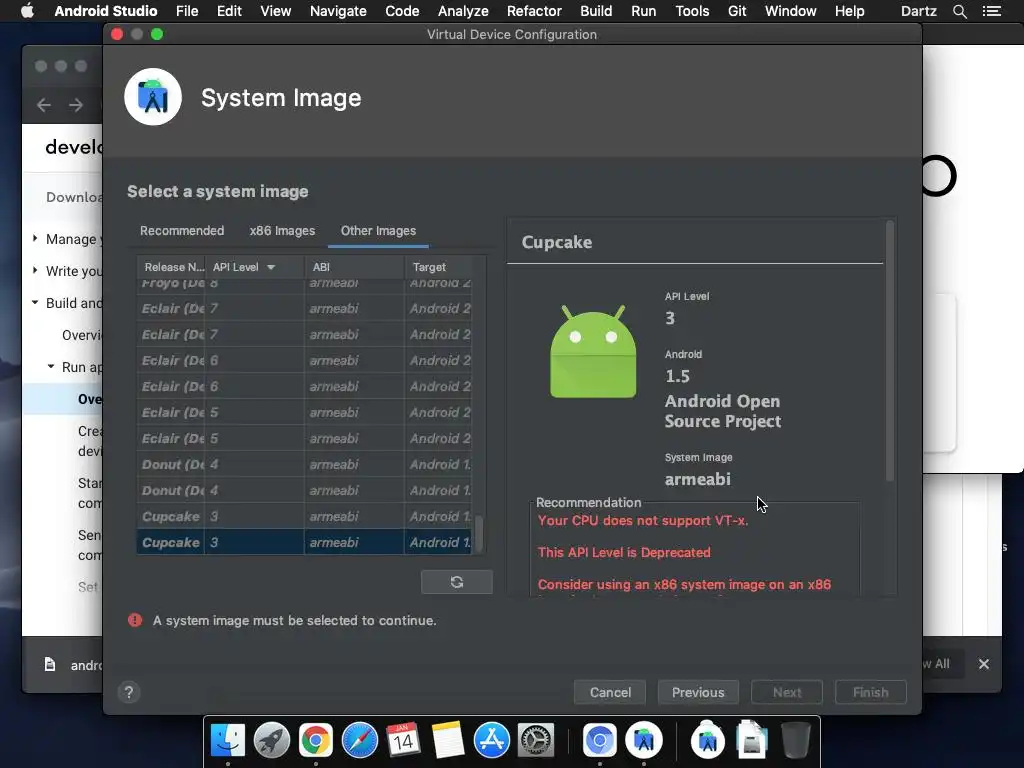Select the second Eclair API 6 row
The width and height of the screenshot is (1024, 768).
click(x=304, y=386)
